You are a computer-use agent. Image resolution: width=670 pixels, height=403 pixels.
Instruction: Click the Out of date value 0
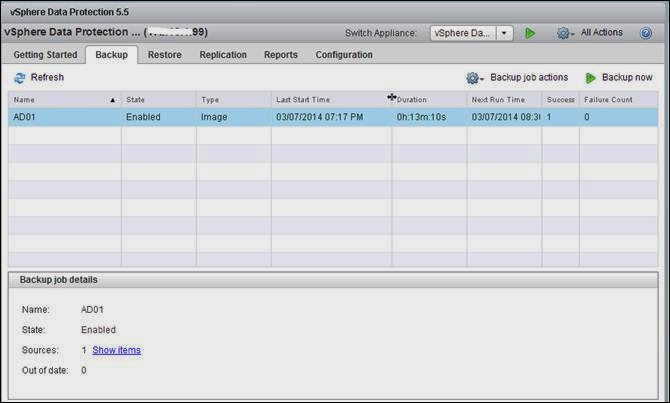pyautogui.click(x=84, y=371)
